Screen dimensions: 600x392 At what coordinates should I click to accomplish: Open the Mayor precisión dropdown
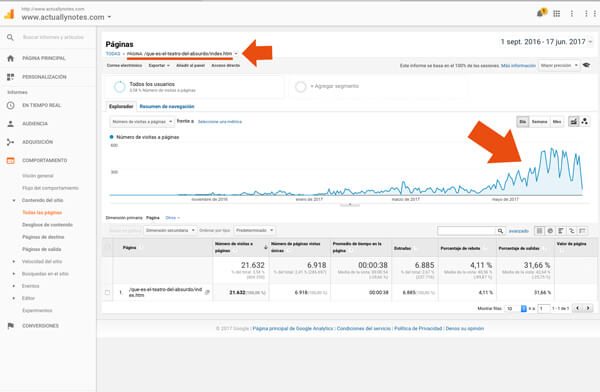tap(559, 65)
